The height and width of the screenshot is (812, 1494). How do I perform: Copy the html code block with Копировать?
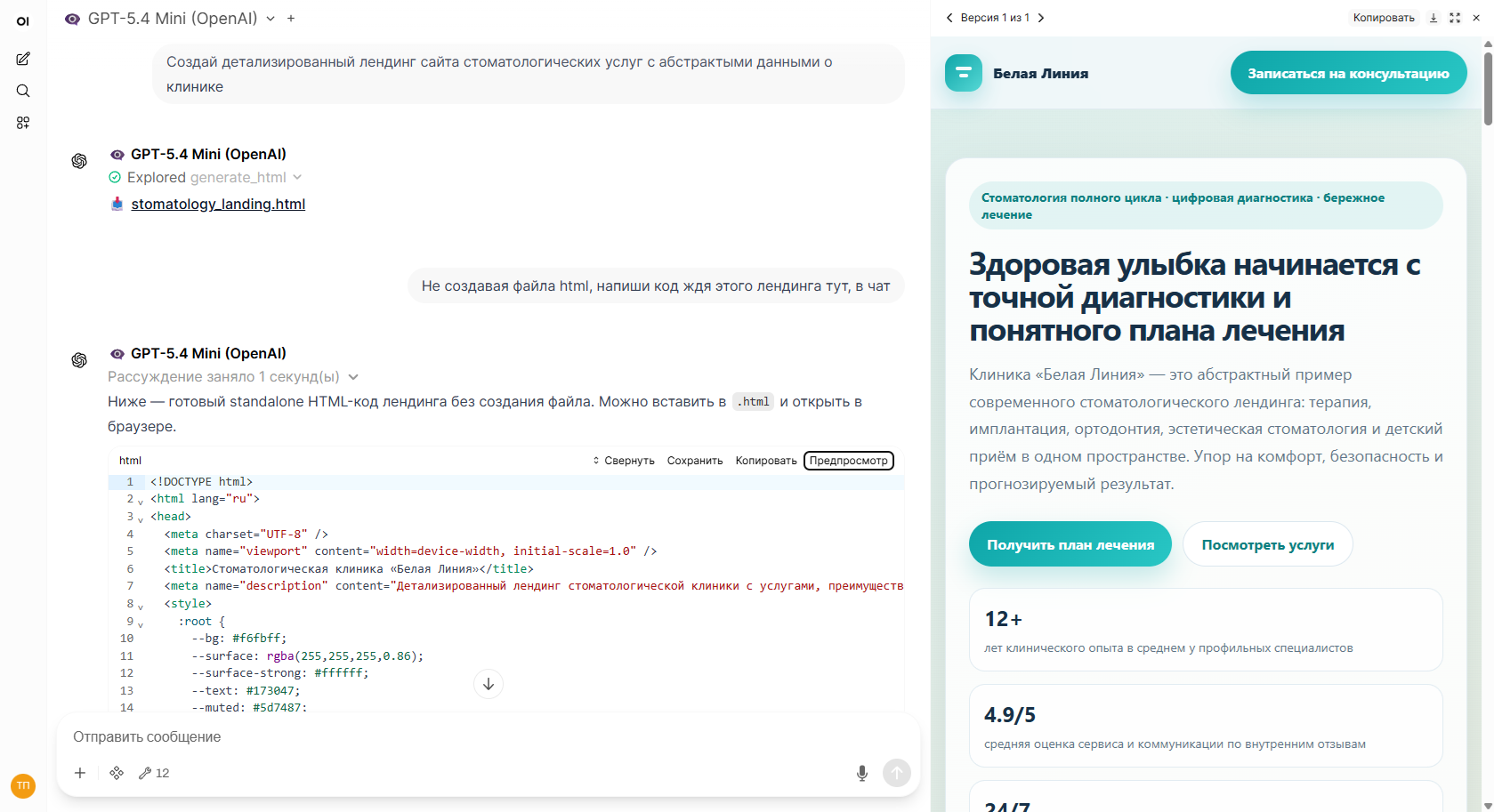766,461
